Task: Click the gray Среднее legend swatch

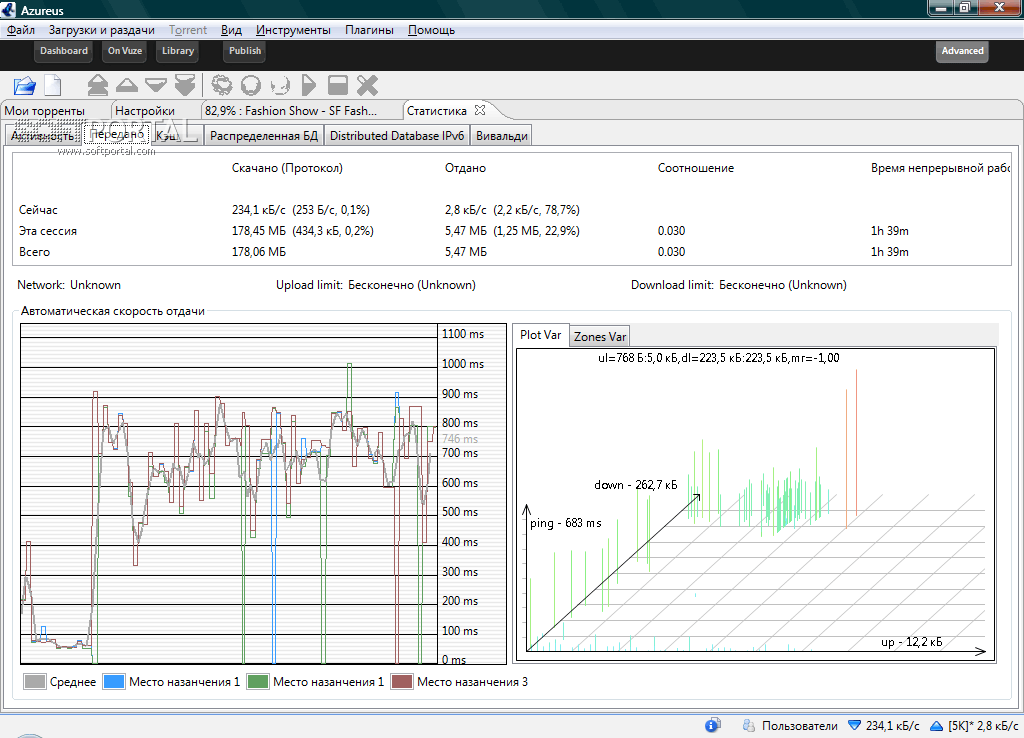Action: (x=34, y=682)
